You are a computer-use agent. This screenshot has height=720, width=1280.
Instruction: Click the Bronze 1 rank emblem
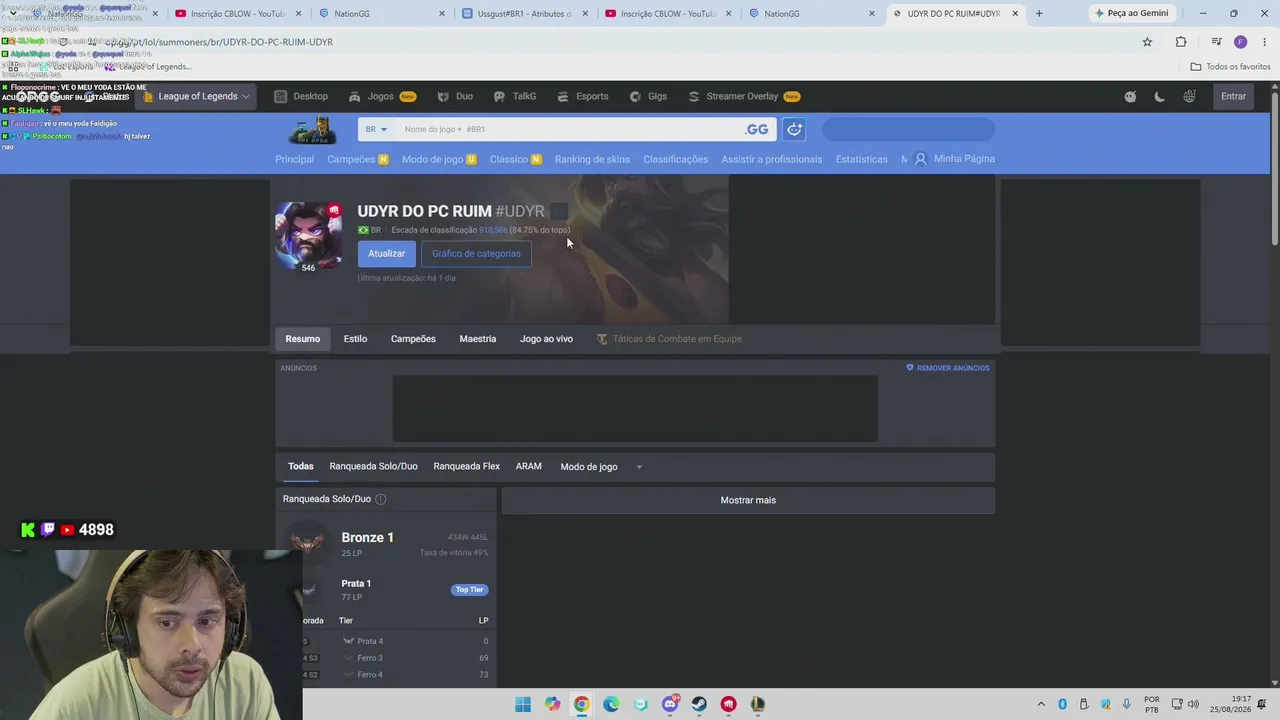click(x=307, y=542)
